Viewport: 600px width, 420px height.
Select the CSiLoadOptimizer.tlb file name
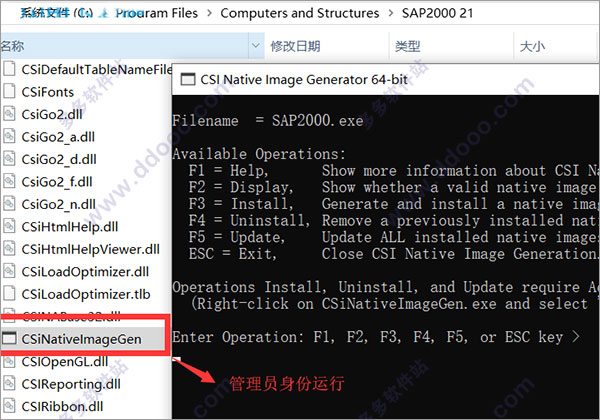coord(86,294)
